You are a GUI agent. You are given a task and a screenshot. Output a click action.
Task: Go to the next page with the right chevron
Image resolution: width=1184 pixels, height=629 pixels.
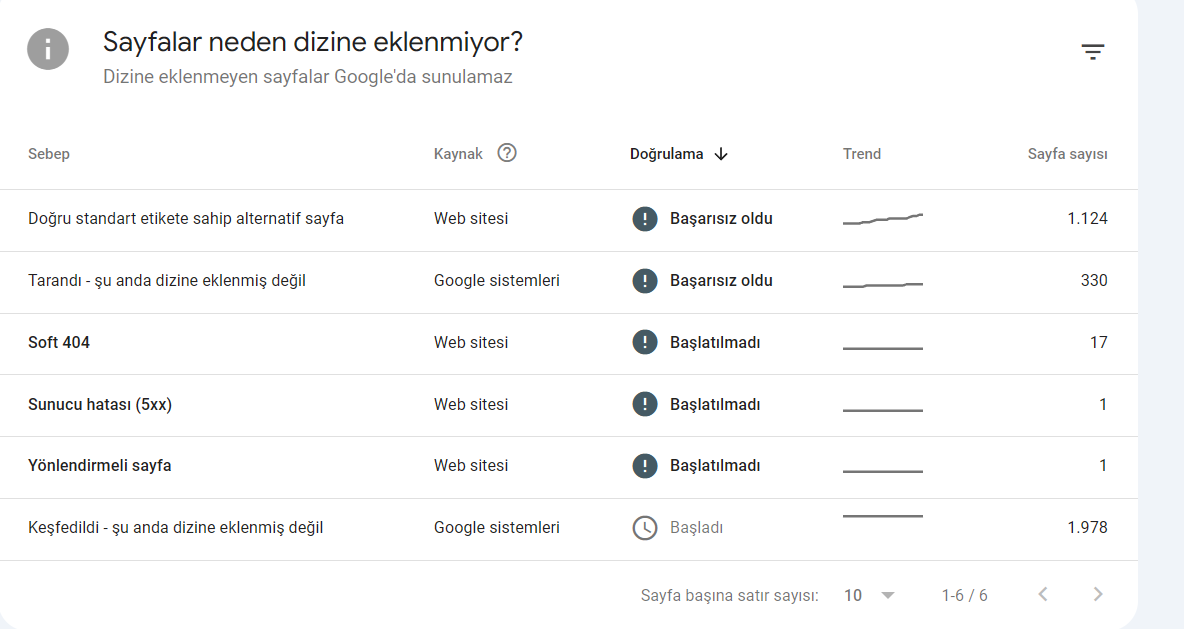click(1098, 594)
